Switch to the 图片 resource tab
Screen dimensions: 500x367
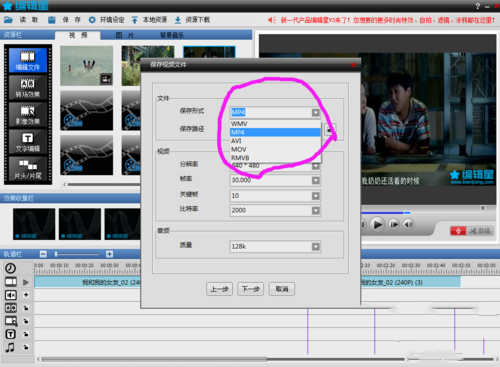[x=125, y=35]
